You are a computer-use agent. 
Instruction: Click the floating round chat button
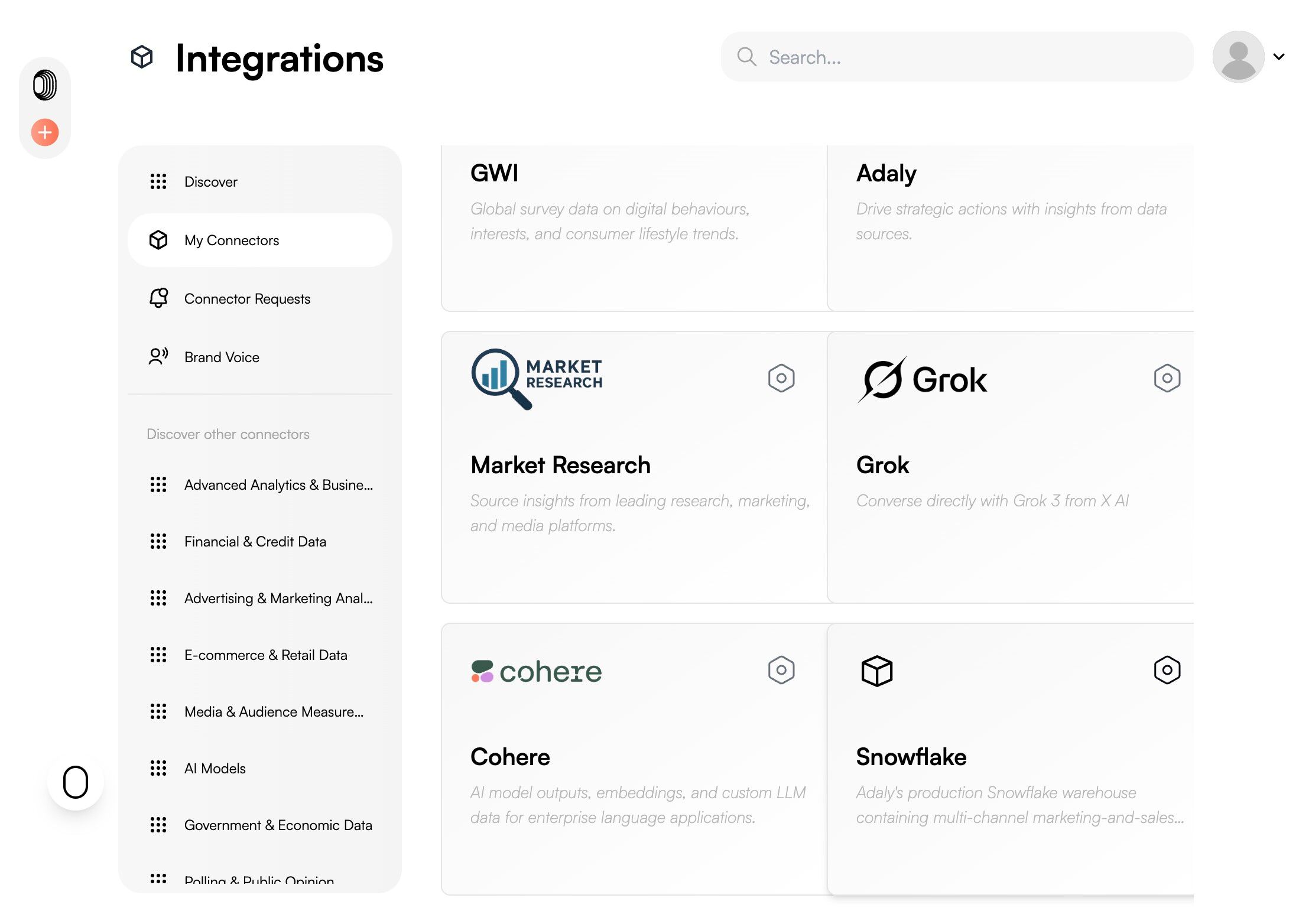coord(76,782)
